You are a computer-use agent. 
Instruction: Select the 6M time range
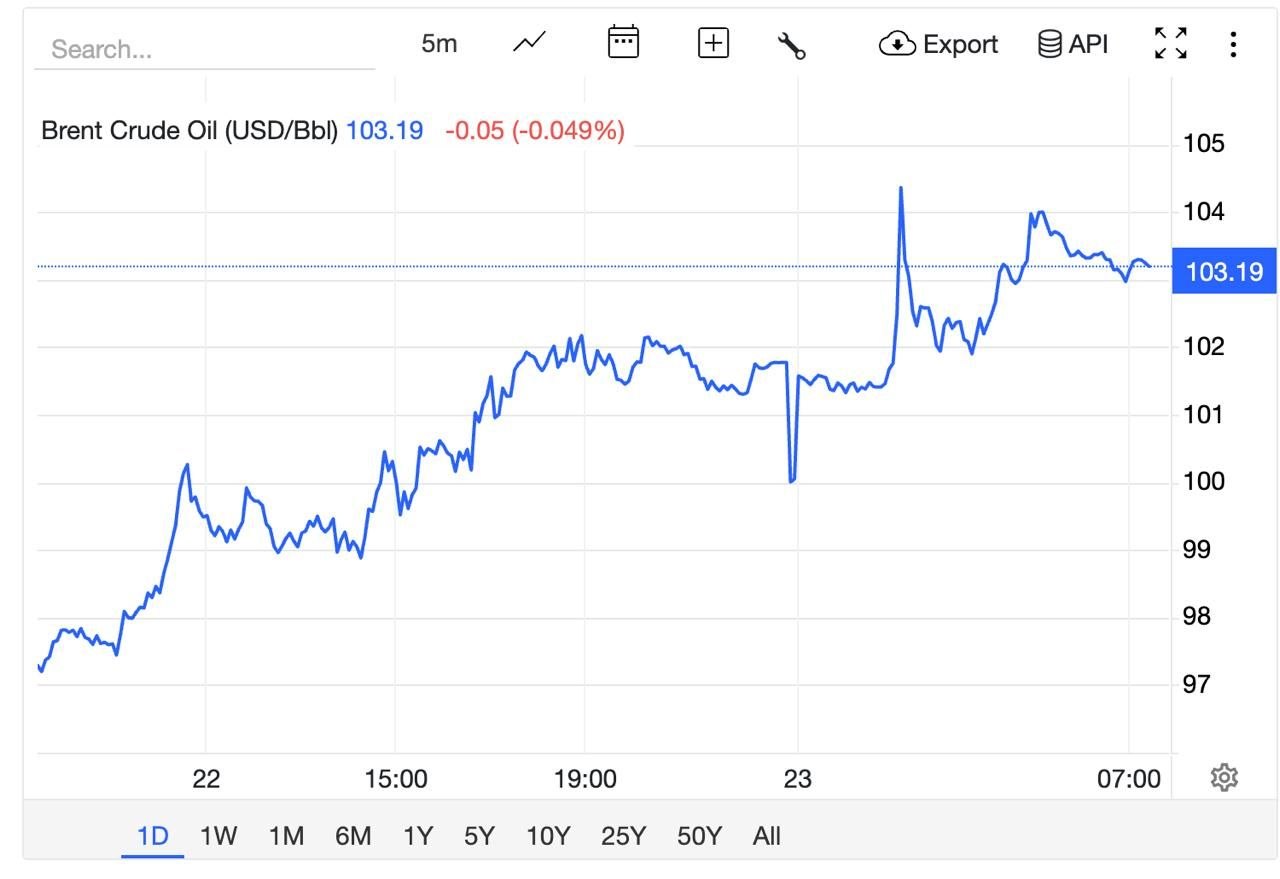click(x=353, y=836)
